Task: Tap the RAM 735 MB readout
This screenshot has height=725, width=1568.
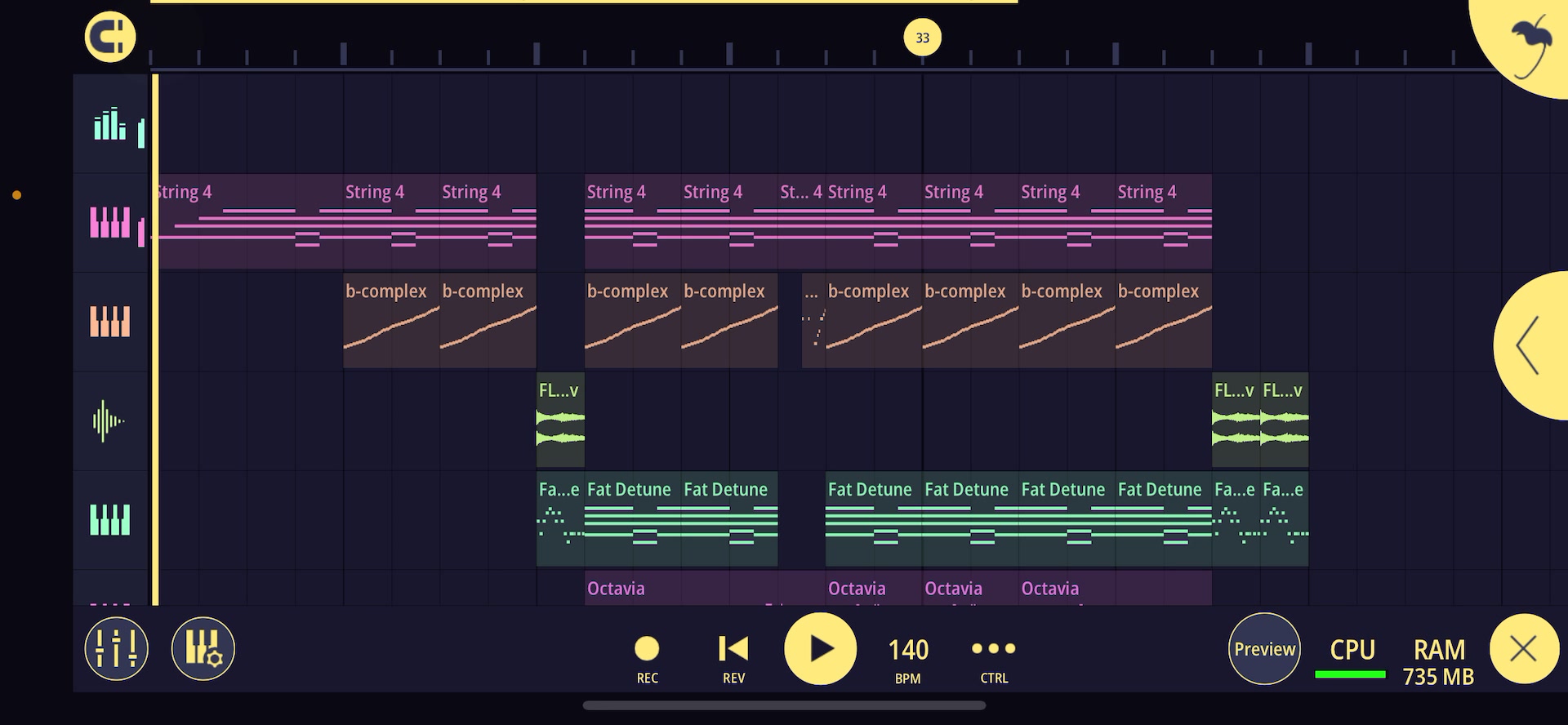Action: coord(1439,661)
